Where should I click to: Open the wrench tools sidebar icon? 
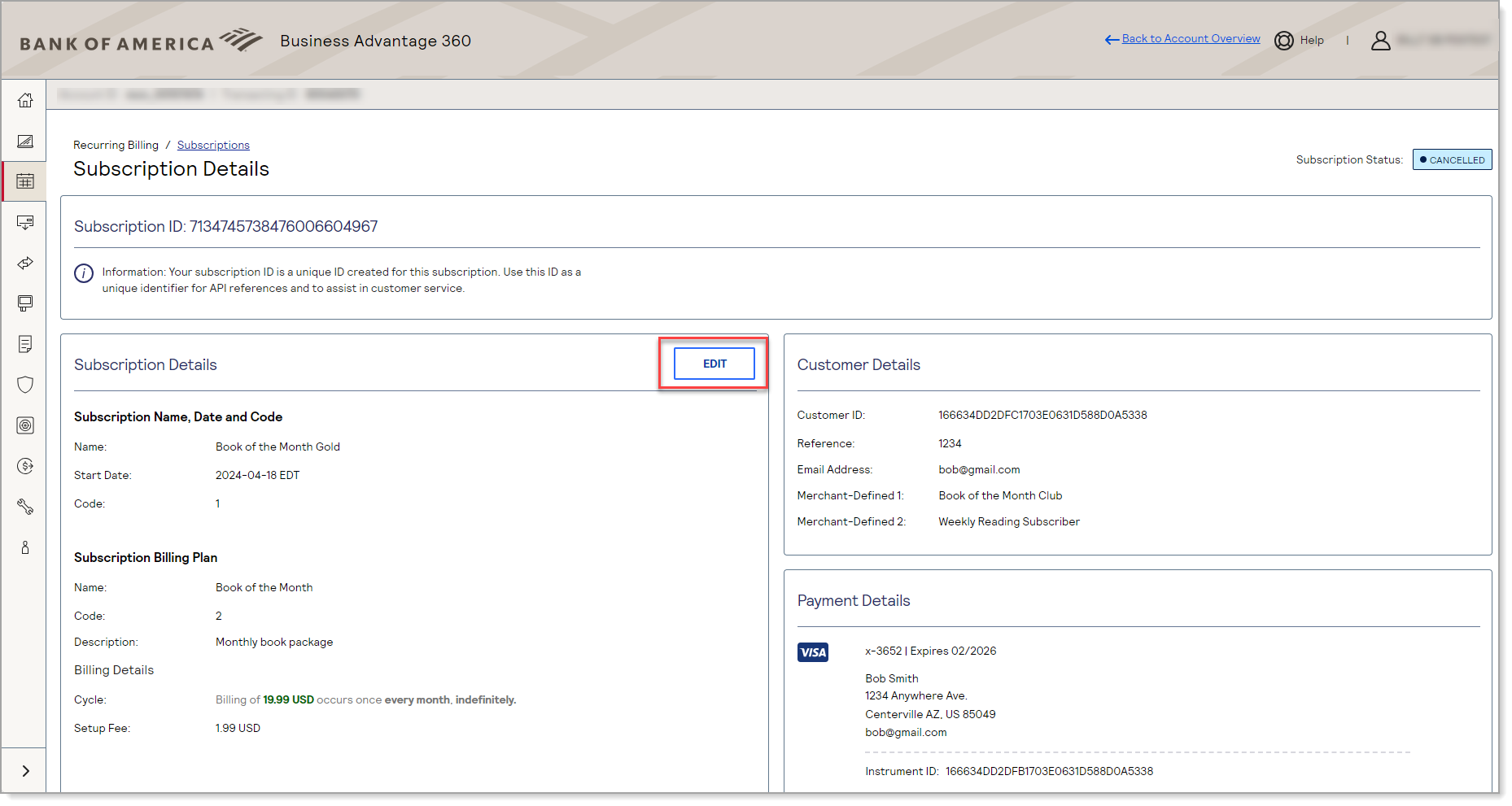coord(25,507)
